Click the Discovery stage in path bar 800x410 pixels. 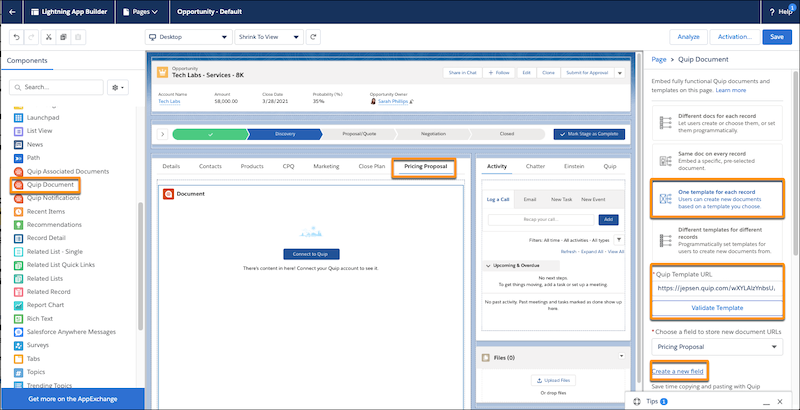click(284, 133)
